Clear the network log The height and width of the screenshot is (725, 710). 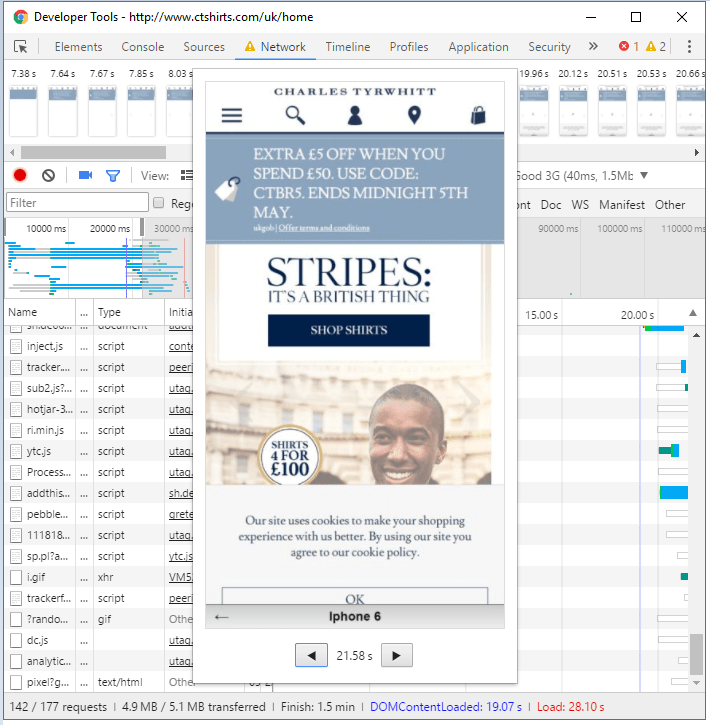point(48,175)
